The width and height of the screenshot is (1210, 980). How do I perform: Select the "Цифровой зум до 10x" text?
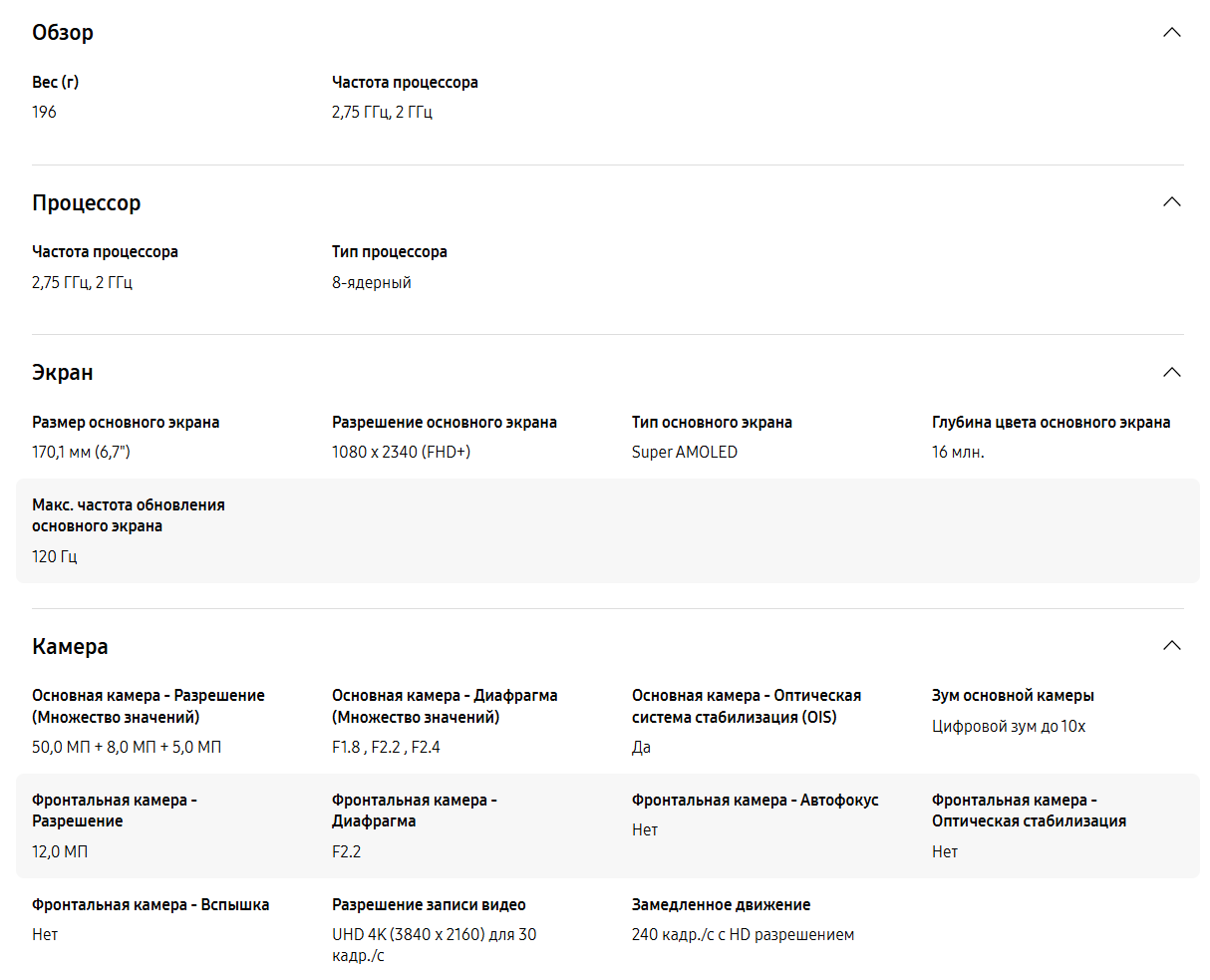(x=1009, y=727)
